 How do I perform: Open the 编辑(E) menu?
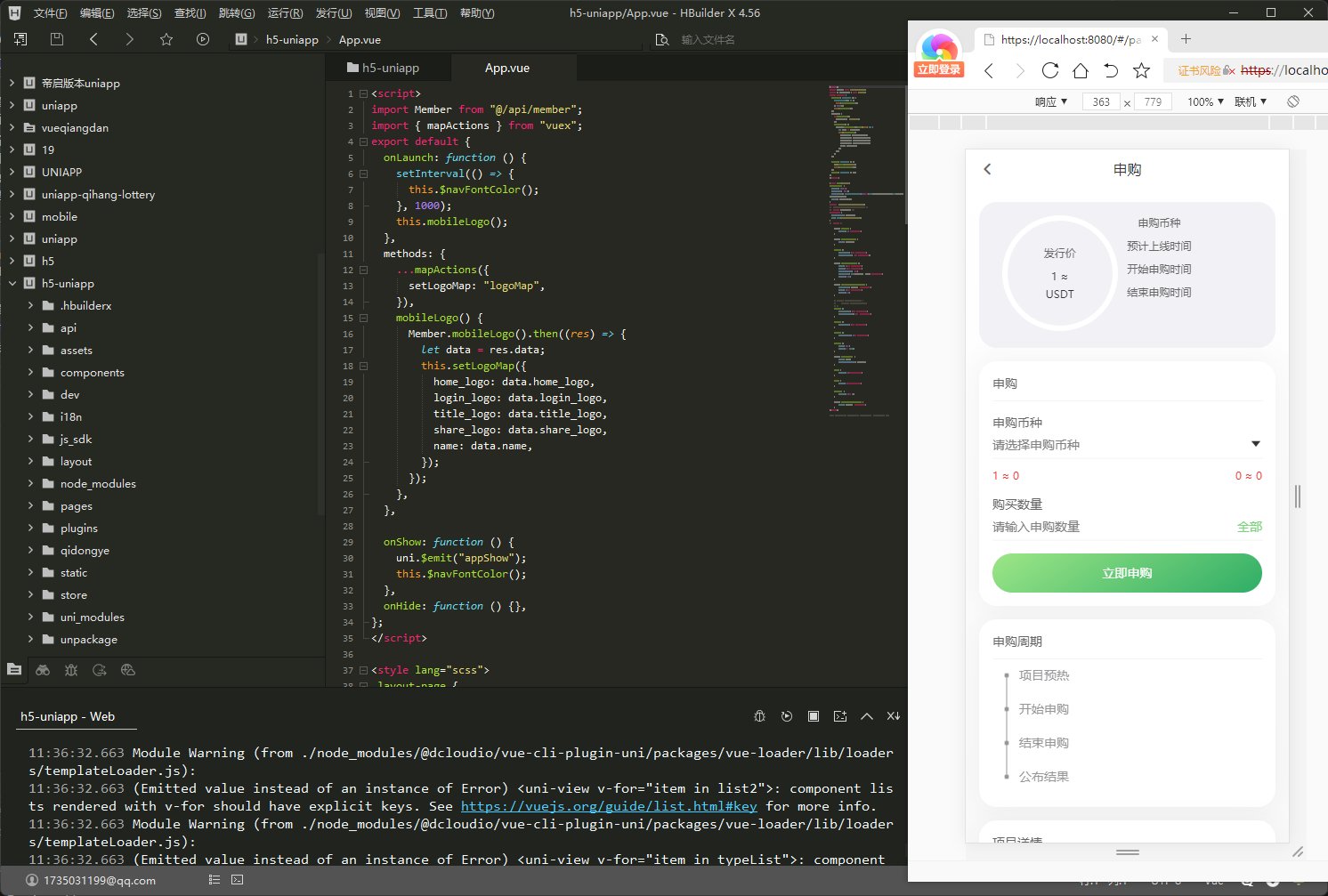97,12
